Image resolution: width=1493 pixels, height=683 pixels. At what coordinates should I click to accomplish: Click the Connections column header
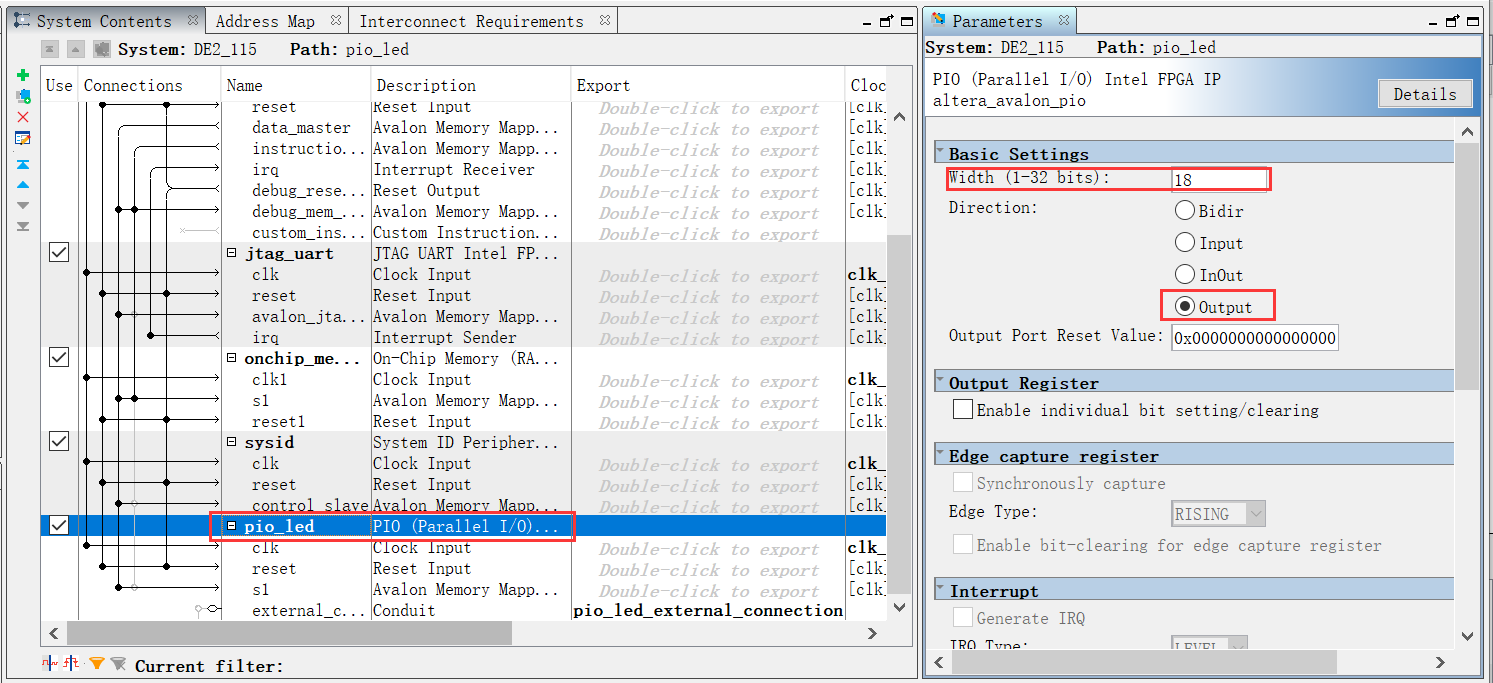[149, 85]
